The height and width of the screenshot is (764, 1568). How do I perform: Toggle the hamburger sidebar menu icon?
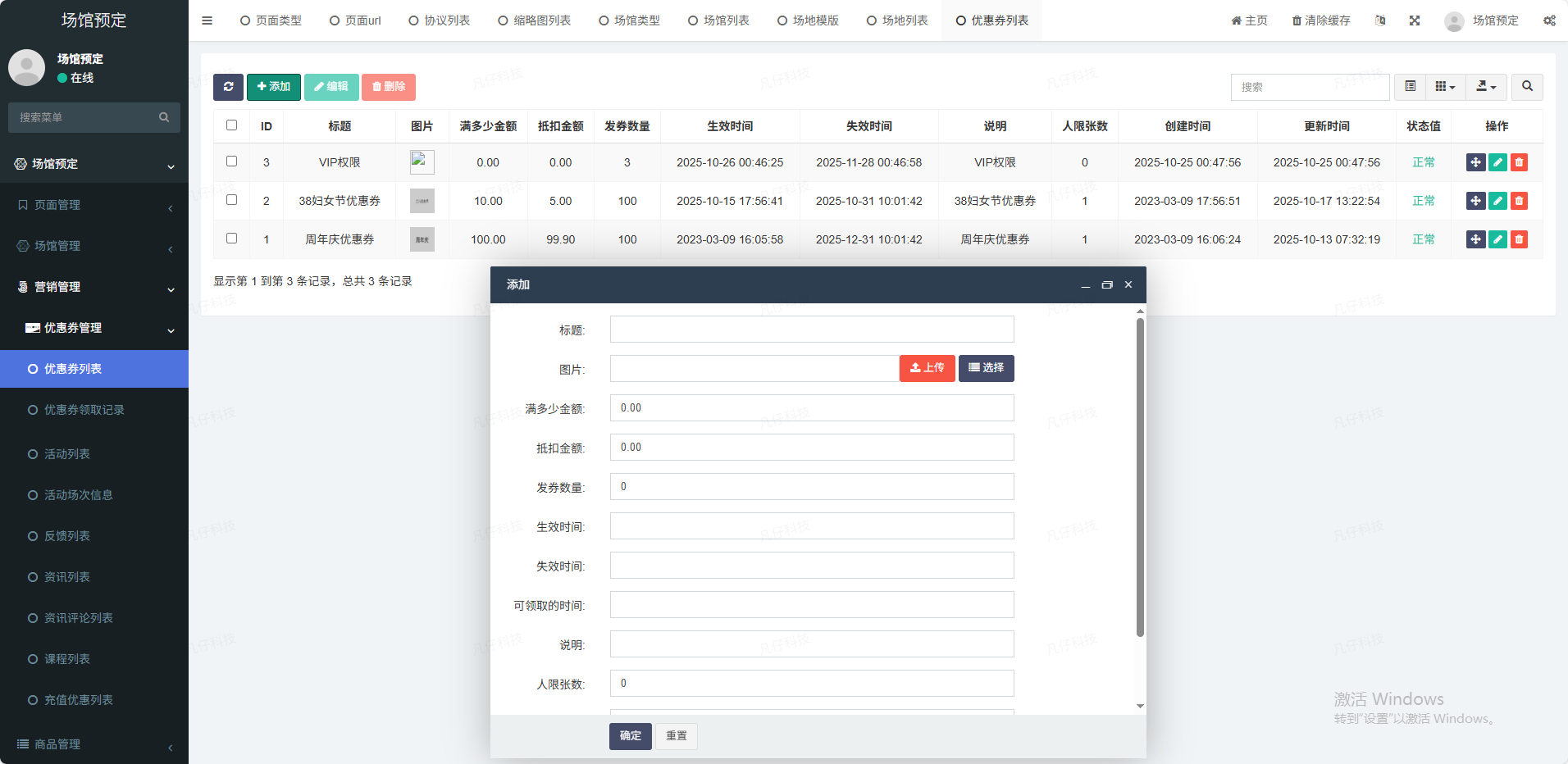207,20
